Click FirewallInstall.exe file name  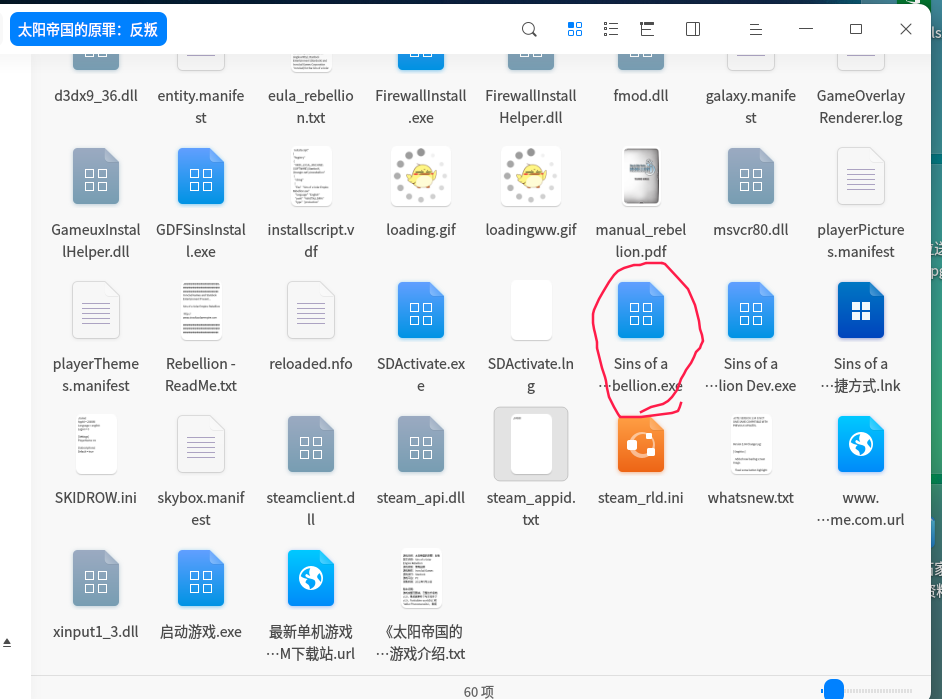tap(421, 107)
